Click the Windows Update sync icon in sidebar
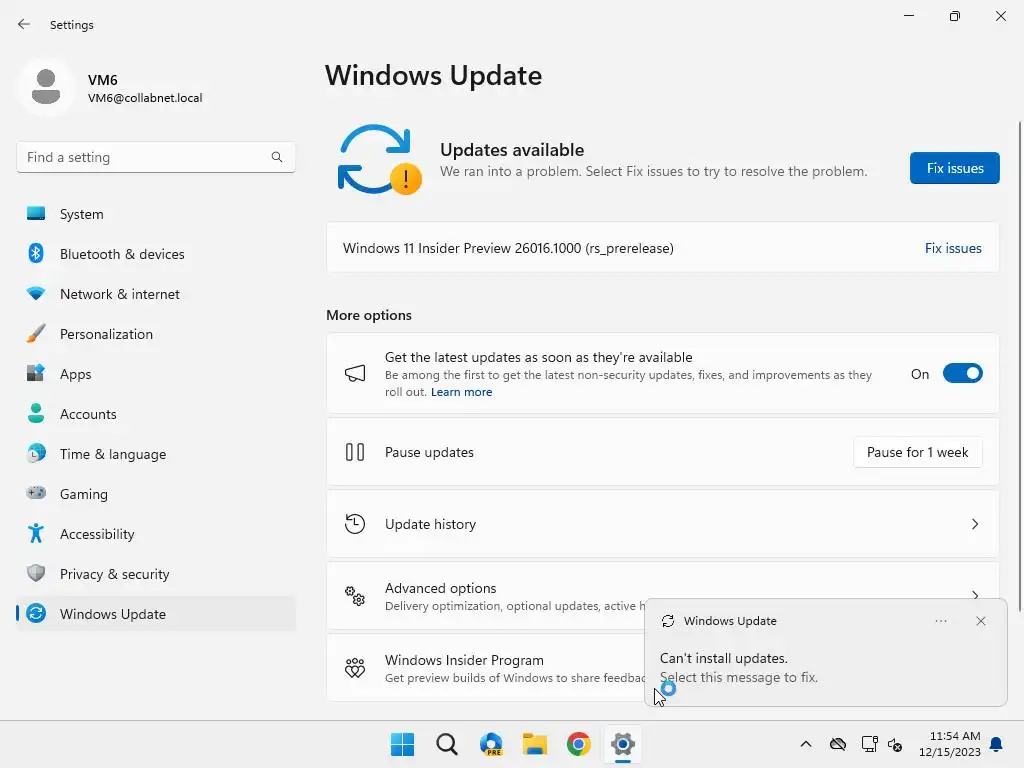This screenshot has width=1024, height=768. 36,613
